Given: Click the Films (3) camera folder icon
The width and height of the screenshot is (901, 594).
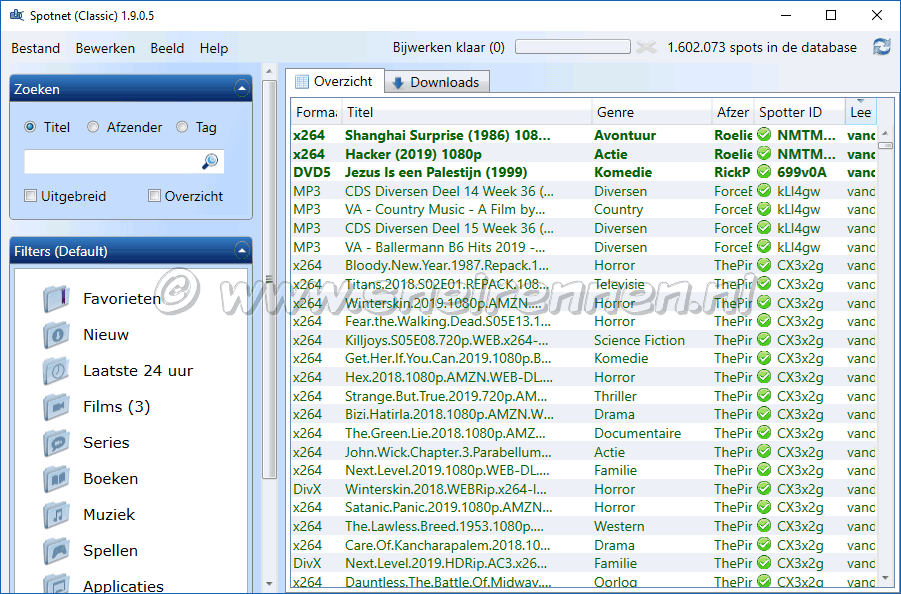Looking at the screenshot, I should [57, 407].
